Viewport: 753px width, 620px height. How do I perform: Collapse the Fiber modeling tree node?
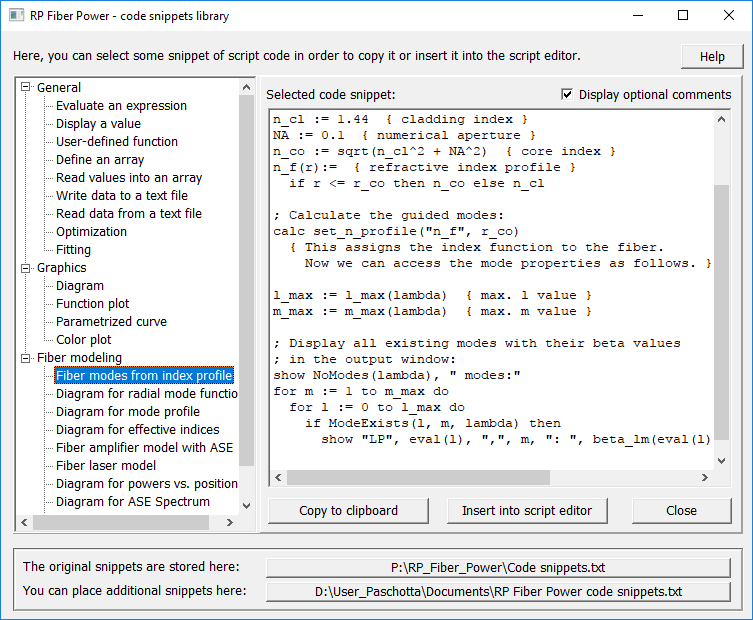coord(25,358)
